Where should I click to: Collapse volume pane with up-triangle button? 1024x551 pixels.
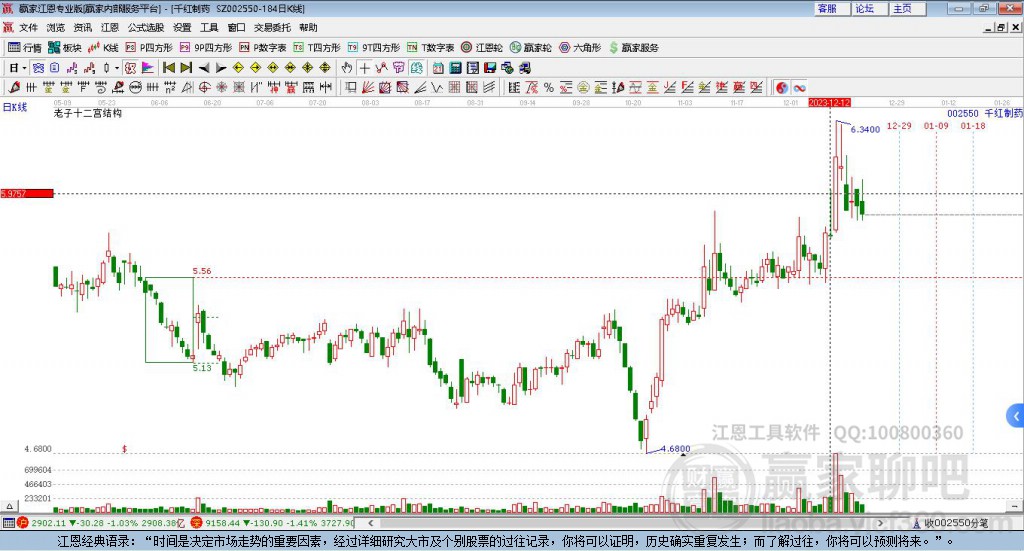point(9,506)
